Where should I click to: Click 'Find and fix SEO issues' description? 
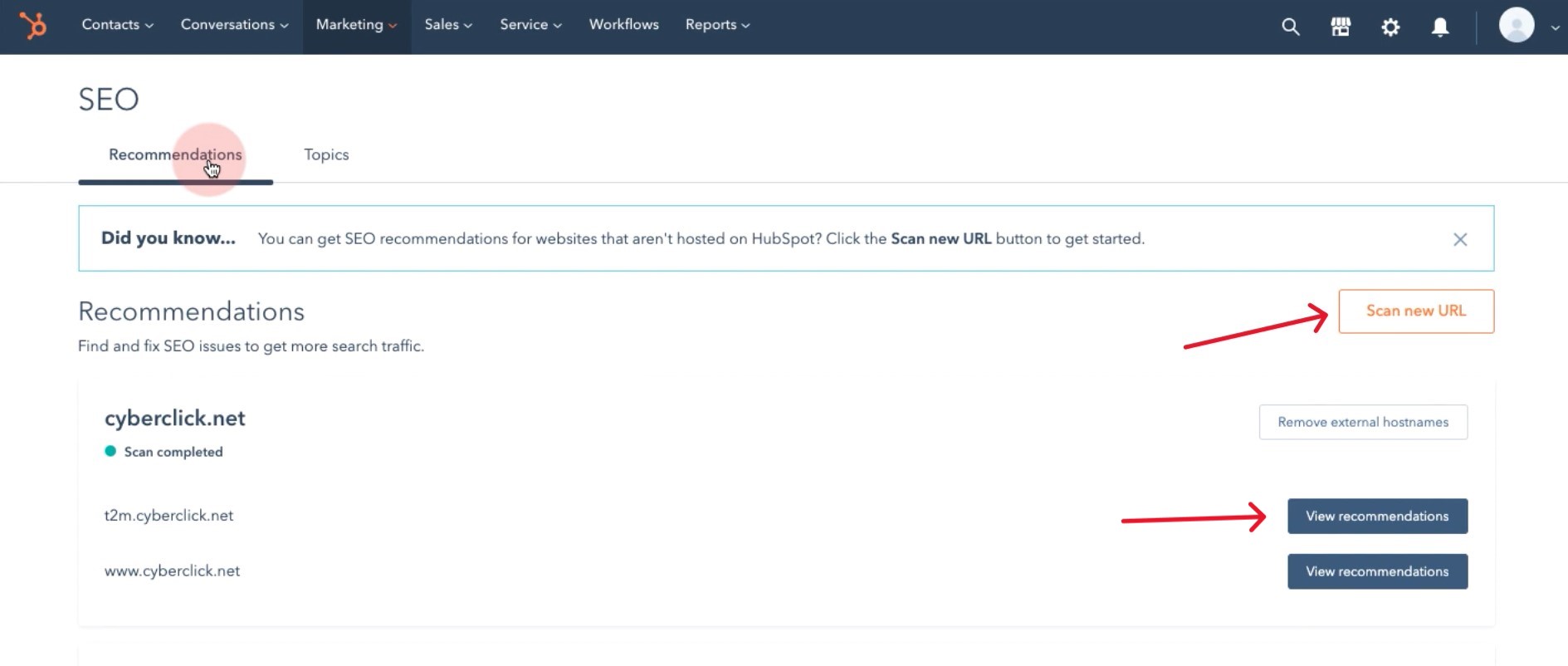point(251,346)
